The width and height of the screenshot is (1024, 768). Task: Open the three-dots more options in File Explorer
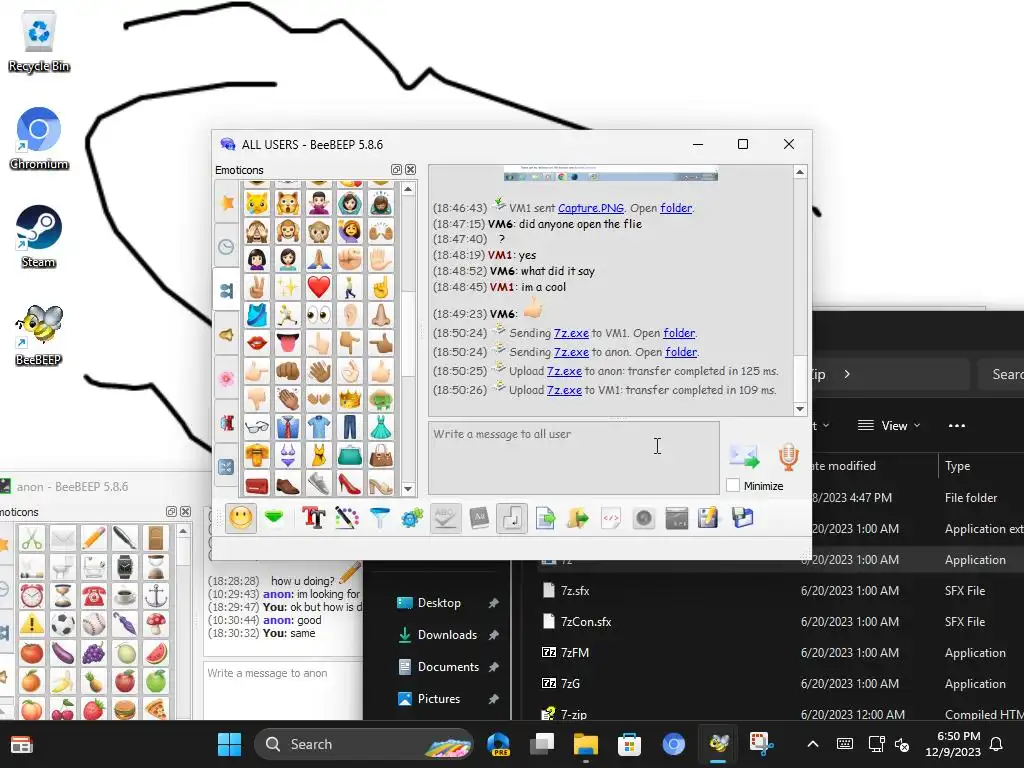coord(957,426)
